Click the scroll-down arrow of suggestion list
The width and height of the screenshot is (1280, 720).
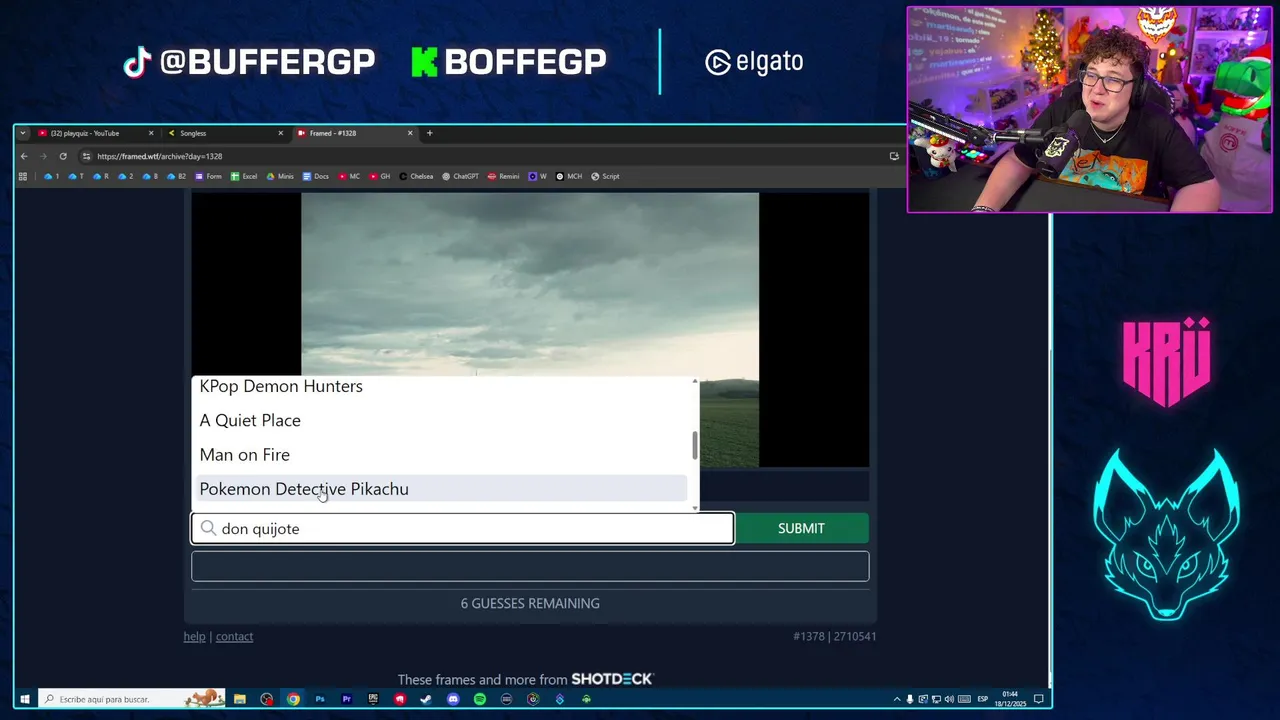click(x=695, y=508)
